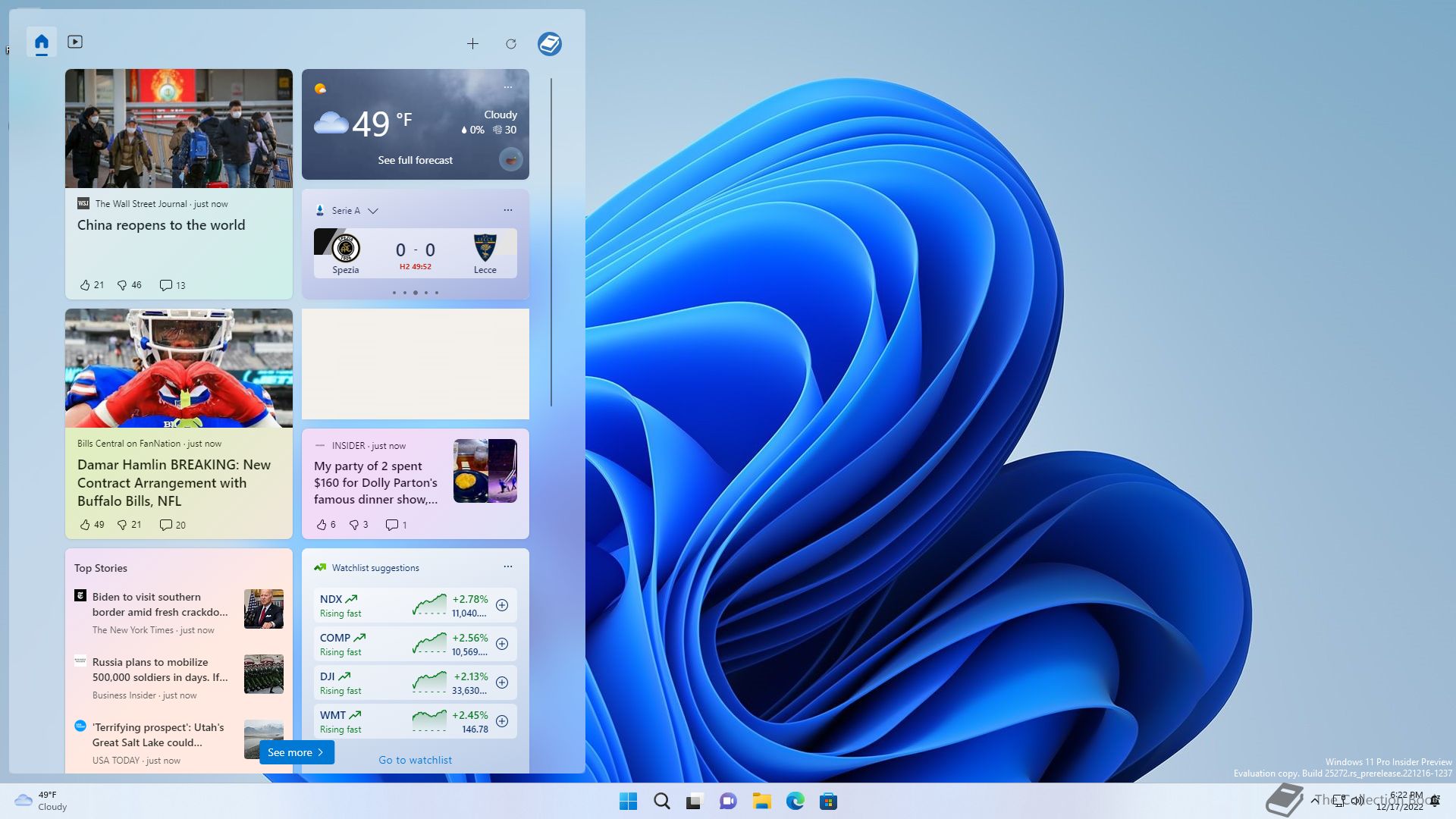Select the first sports carousel dot
The height and width of the screenshot is (819, 1456).
(394, 293)
